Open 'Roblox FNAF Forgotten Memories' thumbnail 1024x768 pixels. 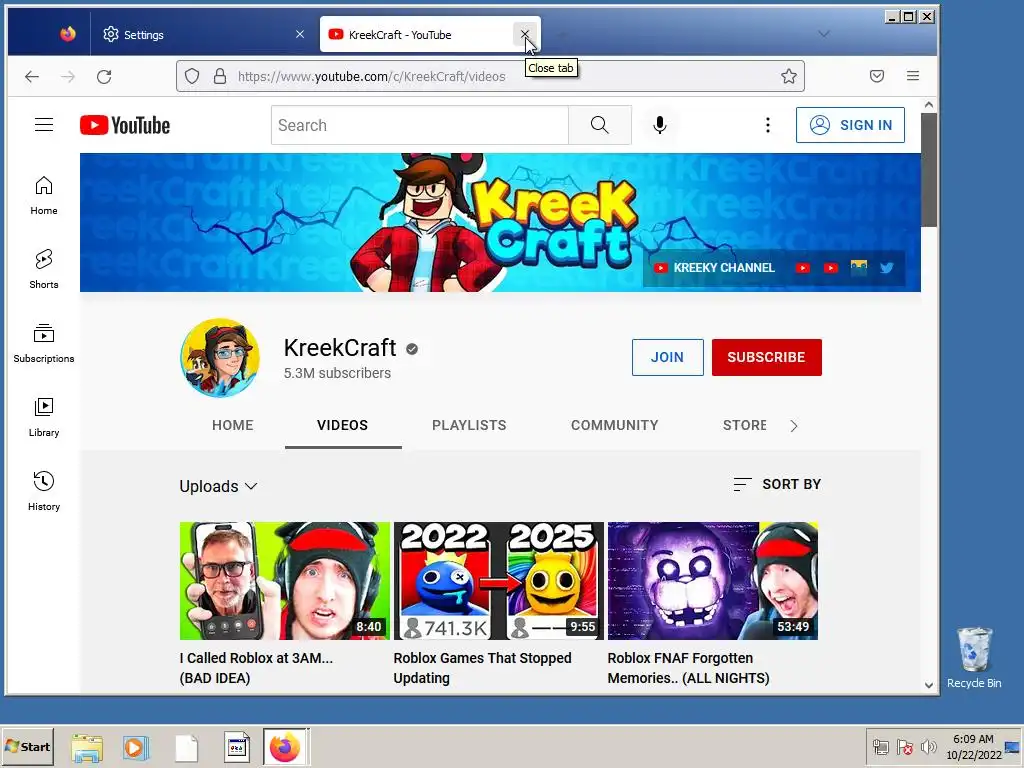tap(712, 581)
